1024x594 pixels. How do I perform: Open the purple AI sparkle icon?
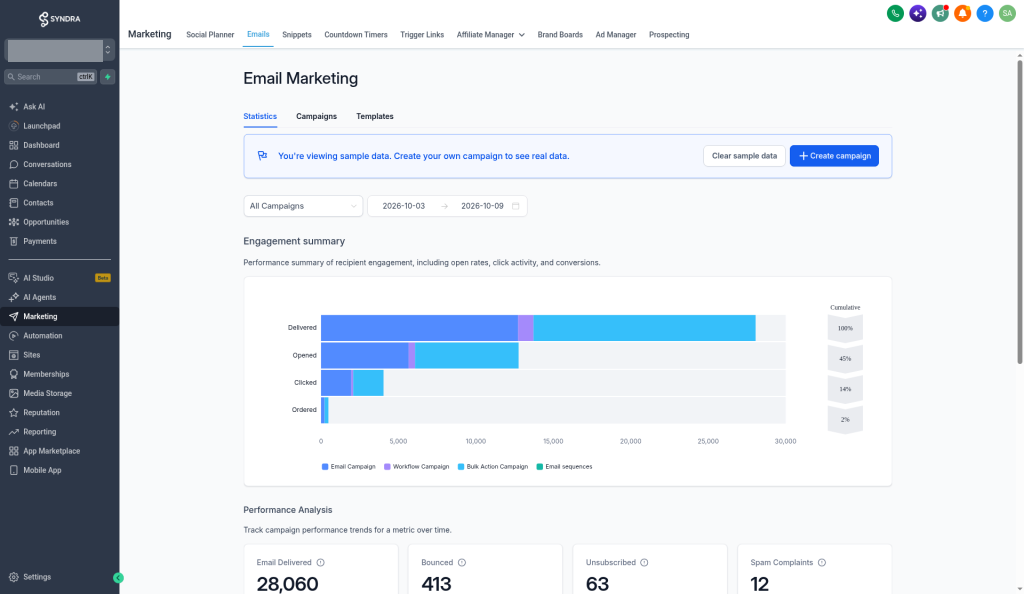[918, 13]
